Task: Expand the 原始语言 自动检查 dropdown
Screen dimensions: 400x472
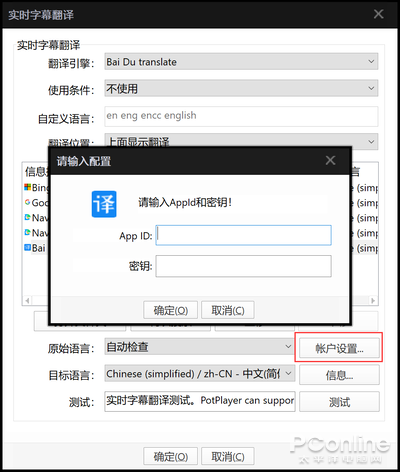Action: click(x=200, y=347)
